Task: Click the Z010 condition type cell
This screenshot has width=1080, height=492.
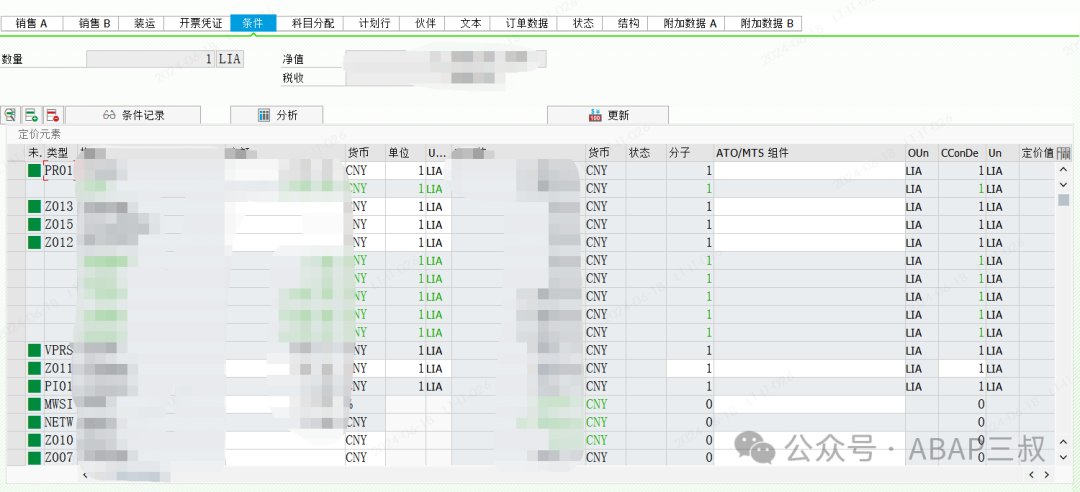Action: pos(59,440)
